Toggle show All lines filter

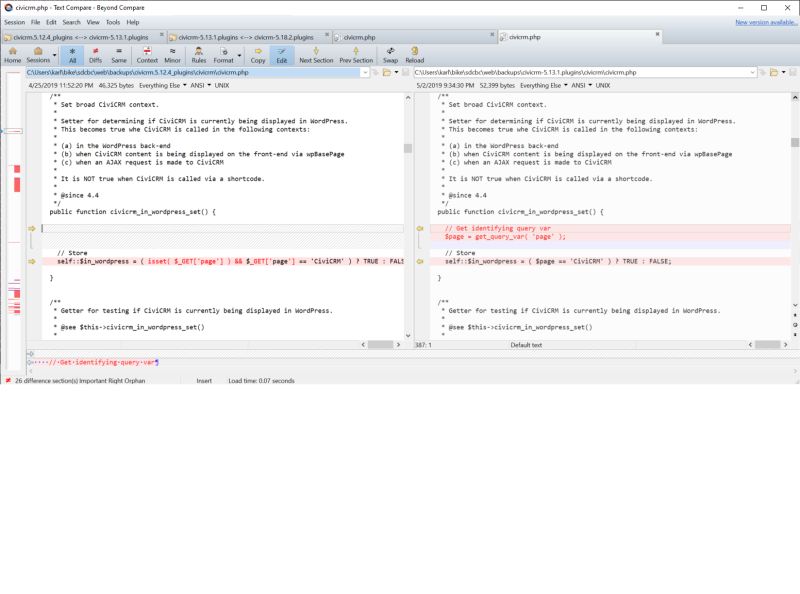point(72,55)
